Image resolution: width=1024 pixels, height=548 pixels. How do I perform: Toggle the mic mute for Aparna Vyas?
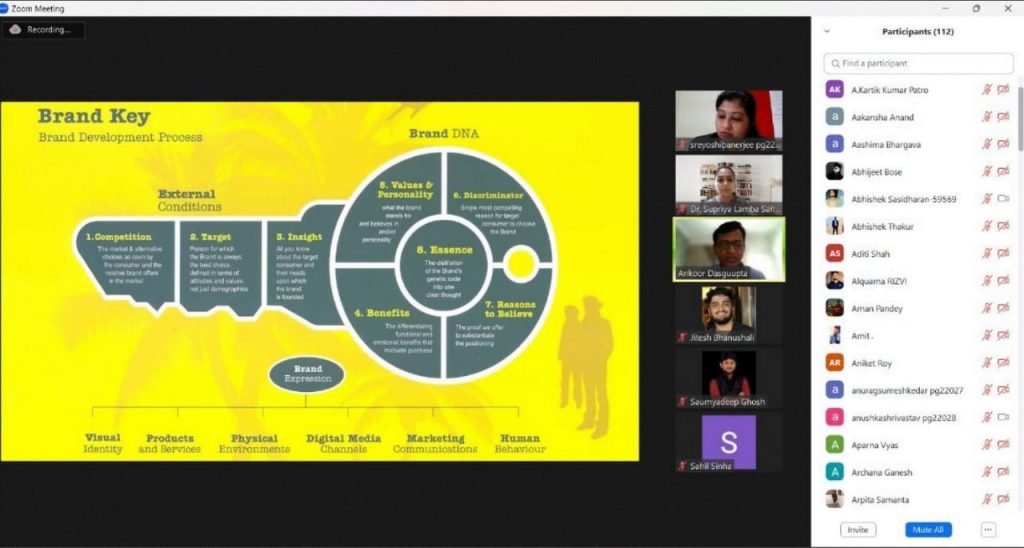tap(987, 444)
